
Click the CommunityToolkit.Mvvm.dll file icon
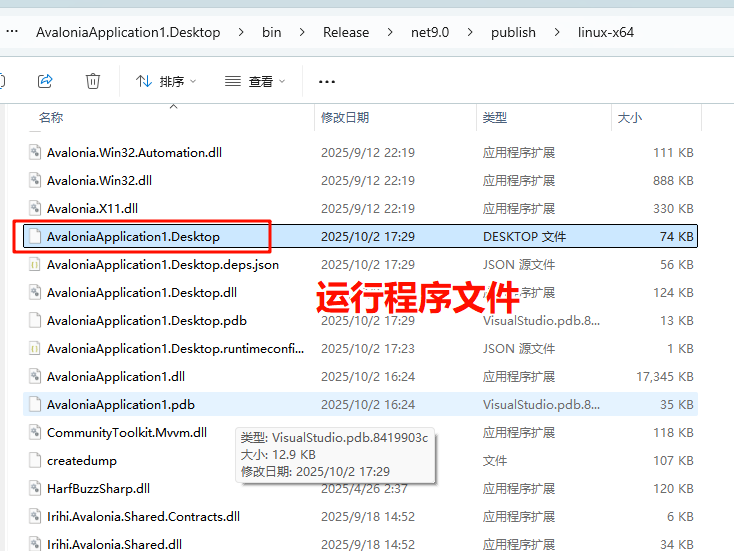click(x=35, y=433)
